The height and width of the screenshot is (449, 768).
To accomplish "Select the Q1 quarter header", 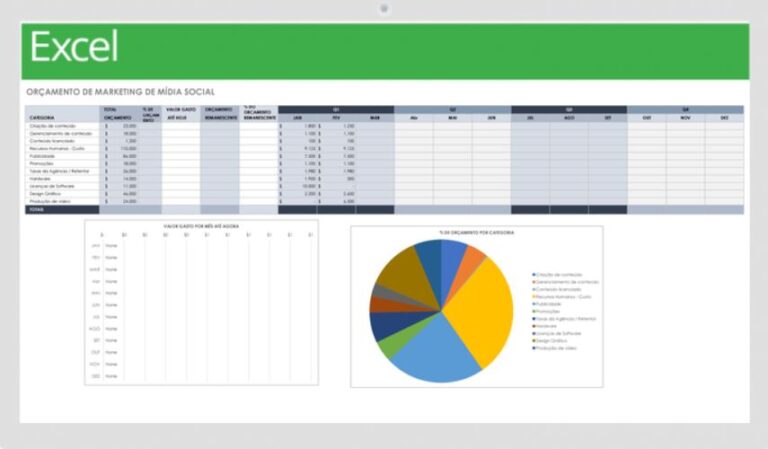I will pyautogui.click(x=336, y=110).
